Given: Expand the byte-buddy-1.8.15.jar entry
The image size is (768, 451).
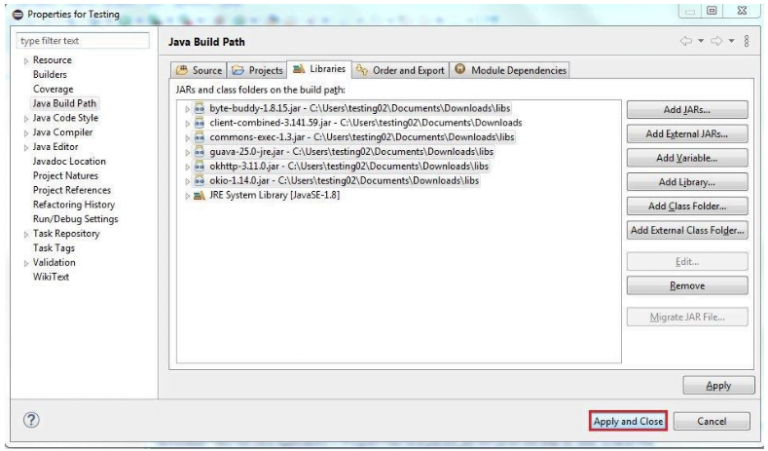Looking at the screenshot, I should click(x=187, y=109).
